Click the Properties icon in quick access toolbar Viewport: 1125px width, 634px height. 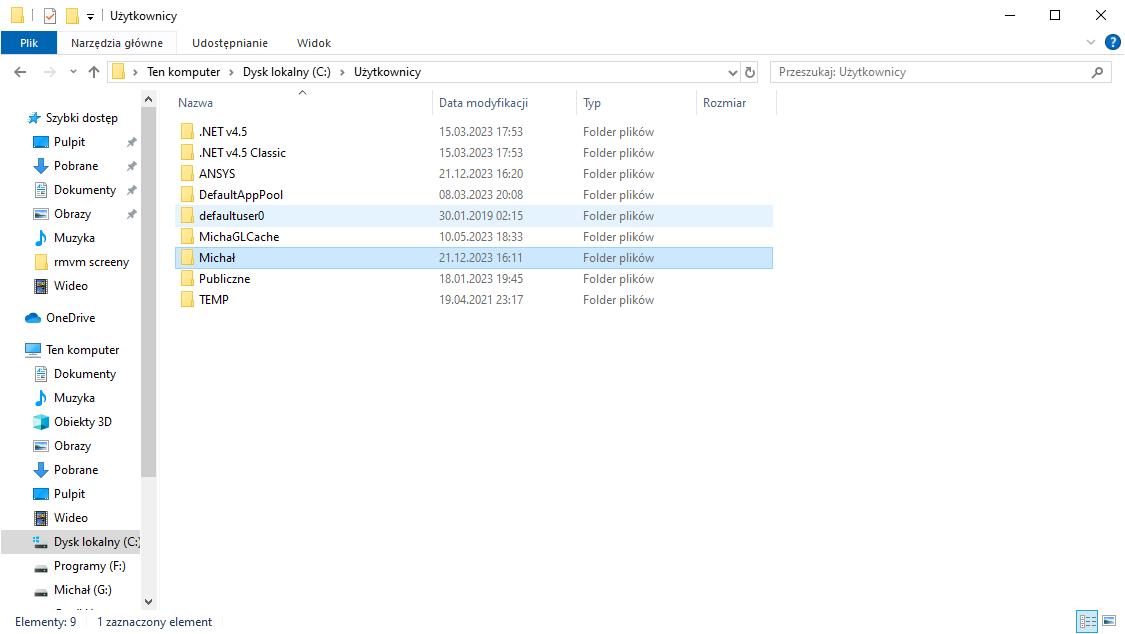click(x=50, y=16)
